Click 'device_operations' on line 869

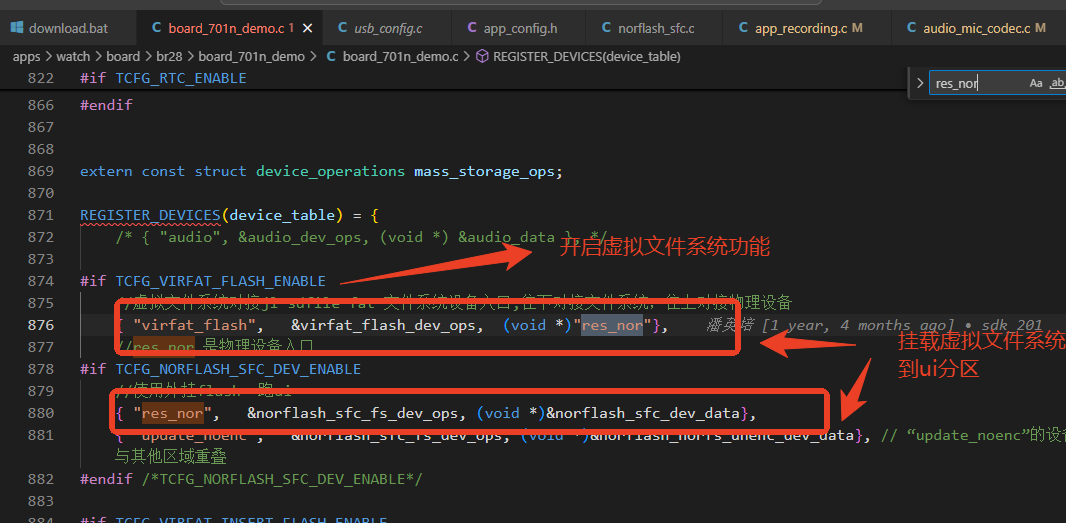click(x=330, y=171)
